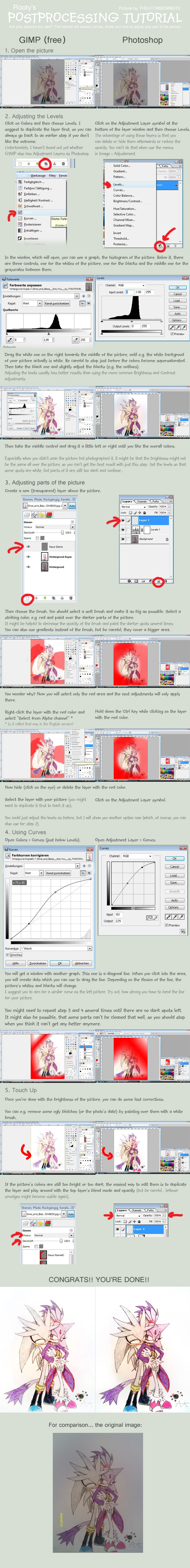This screenshot has height=1568, width=190.
Task: Hide the Hintergrund-Kopie layer via its eye
Action: 28,557
